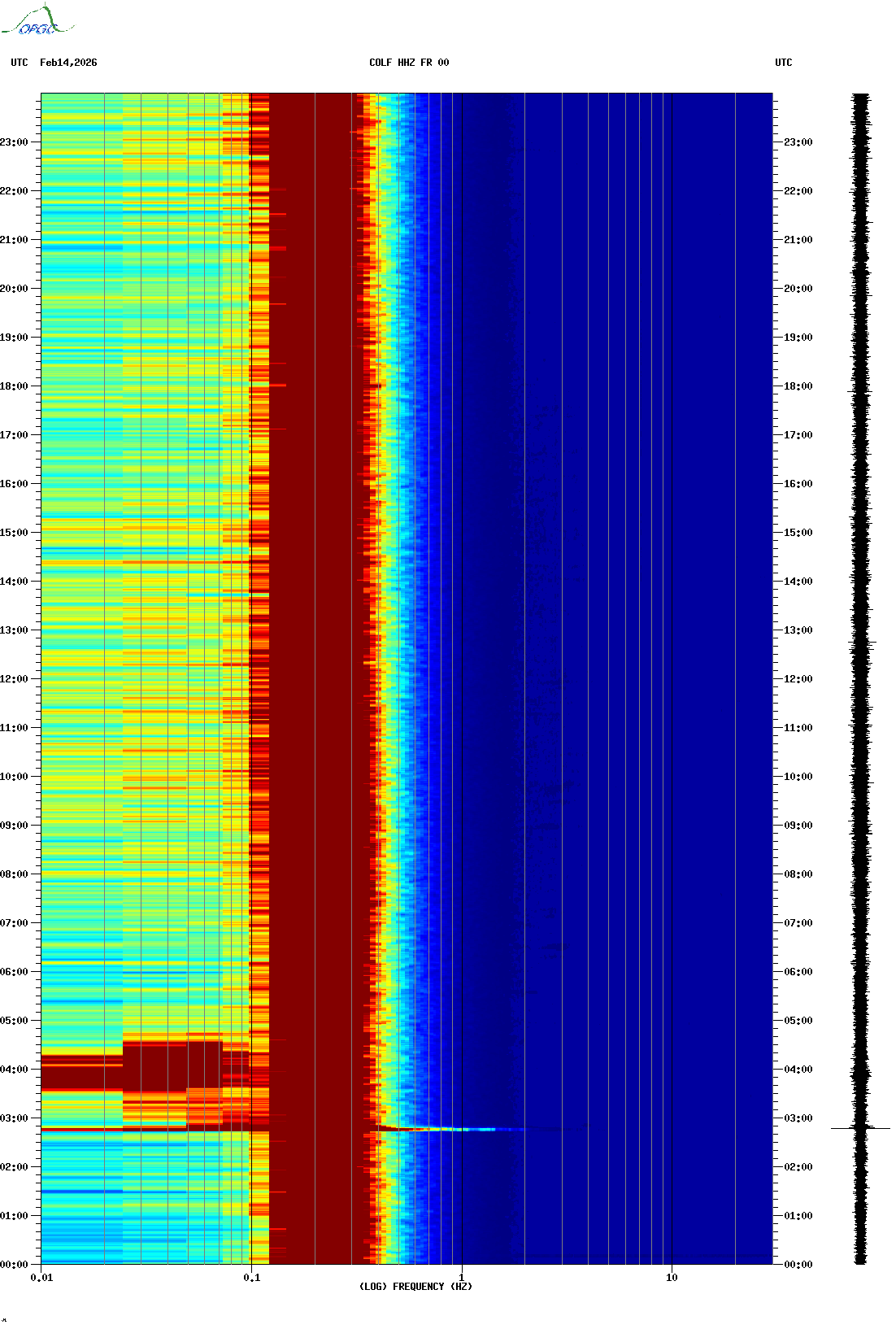
Task: Click the (LOG) FREQUENCY (HZ) axis label
Action: click(415, 1286)
